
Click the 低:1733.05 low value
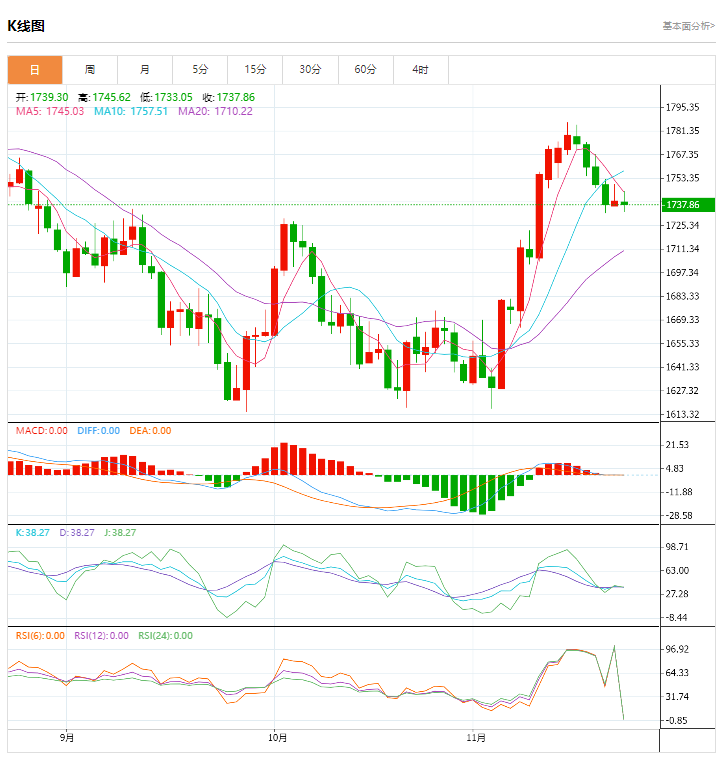pos(166,98)
